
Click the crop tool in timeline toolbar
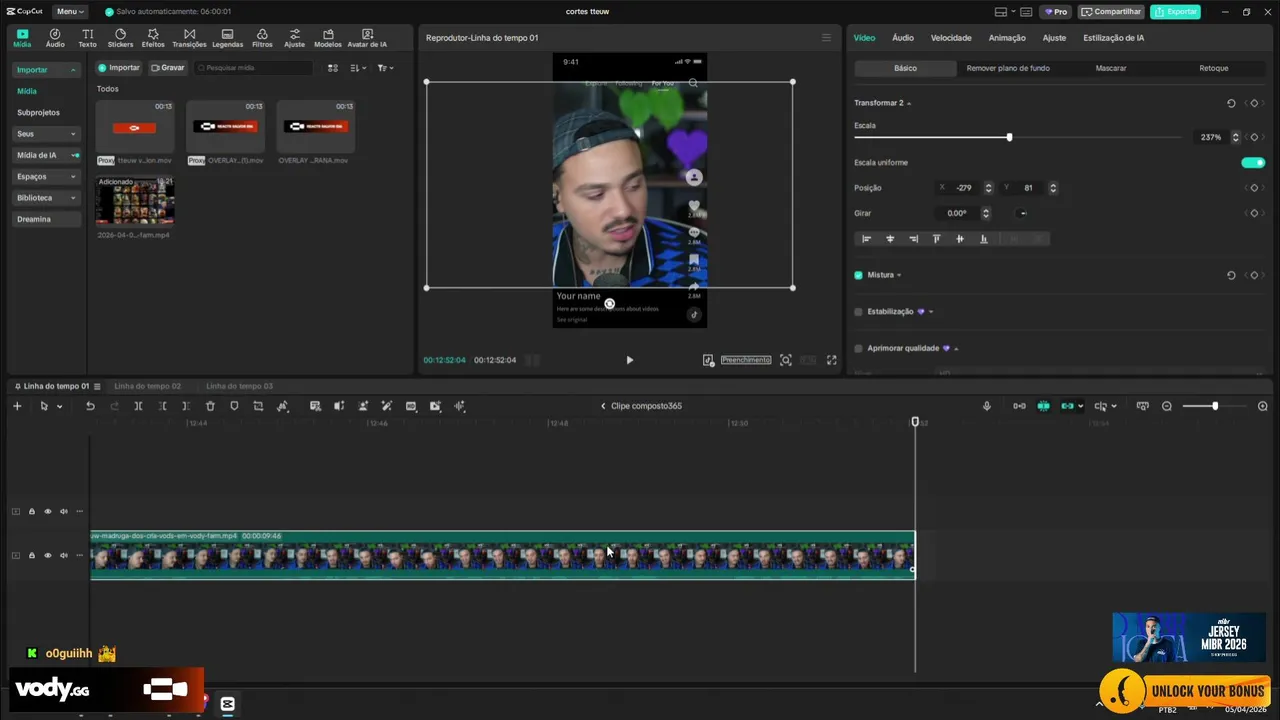[x=258, y=406]
